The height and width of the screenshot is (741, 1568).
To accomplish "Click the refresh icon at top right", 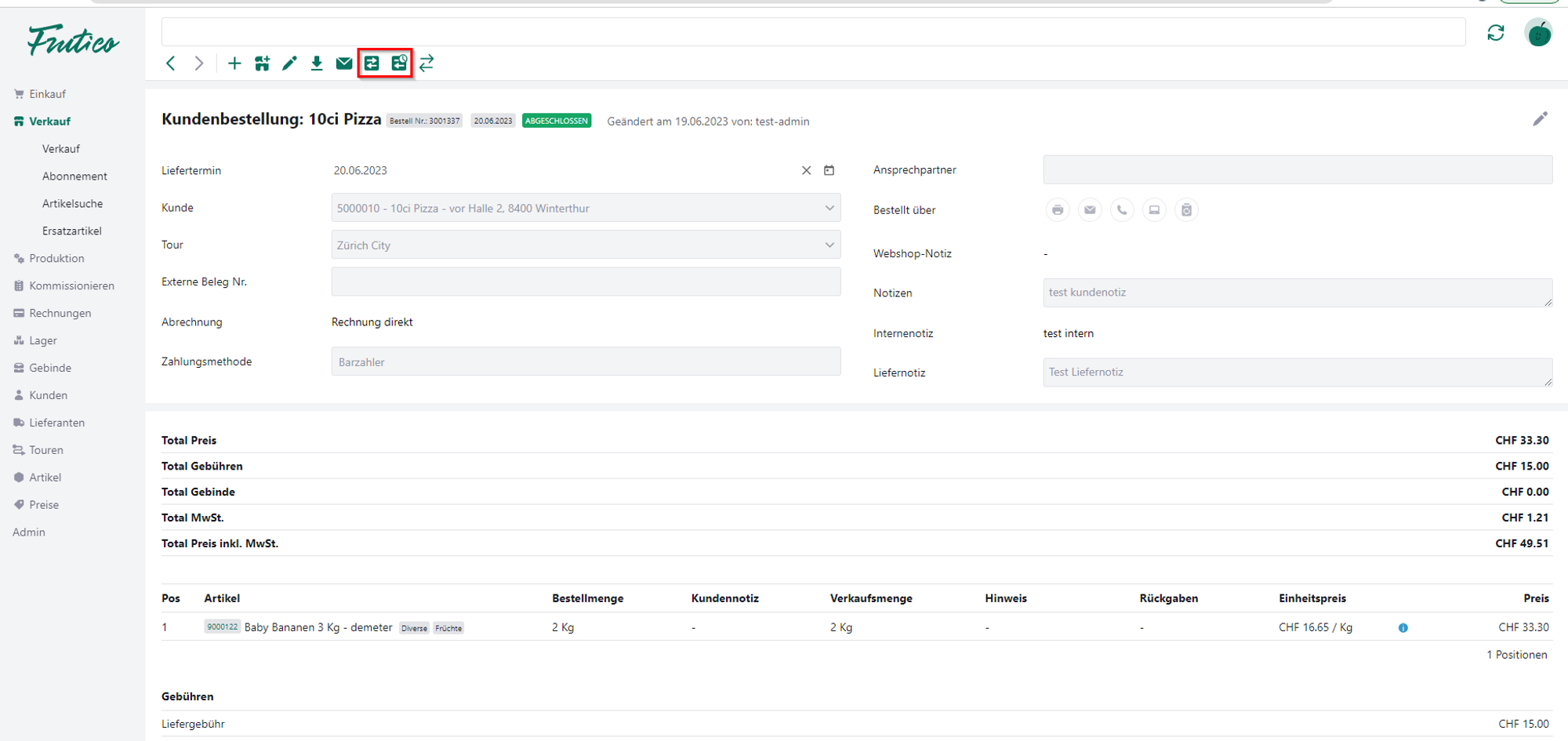I will 1495,33.
